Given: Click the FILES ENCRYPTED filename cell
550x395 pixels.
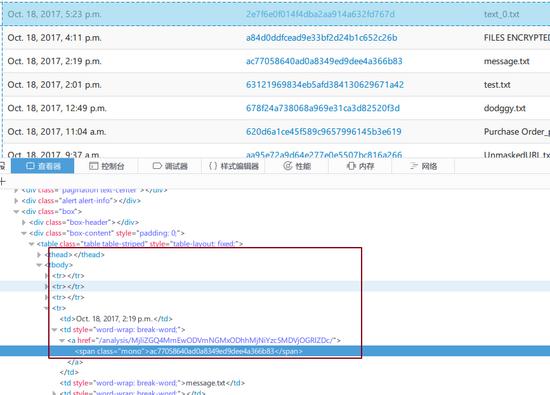Looking at the screenshot, I should [517, 38].
